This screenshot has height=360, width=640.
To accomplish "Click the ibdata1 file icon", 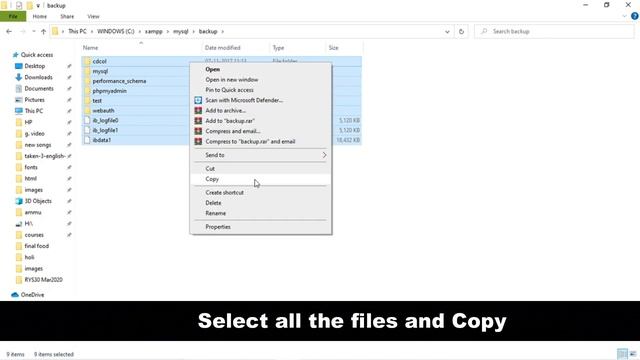I will pos(87,140).
